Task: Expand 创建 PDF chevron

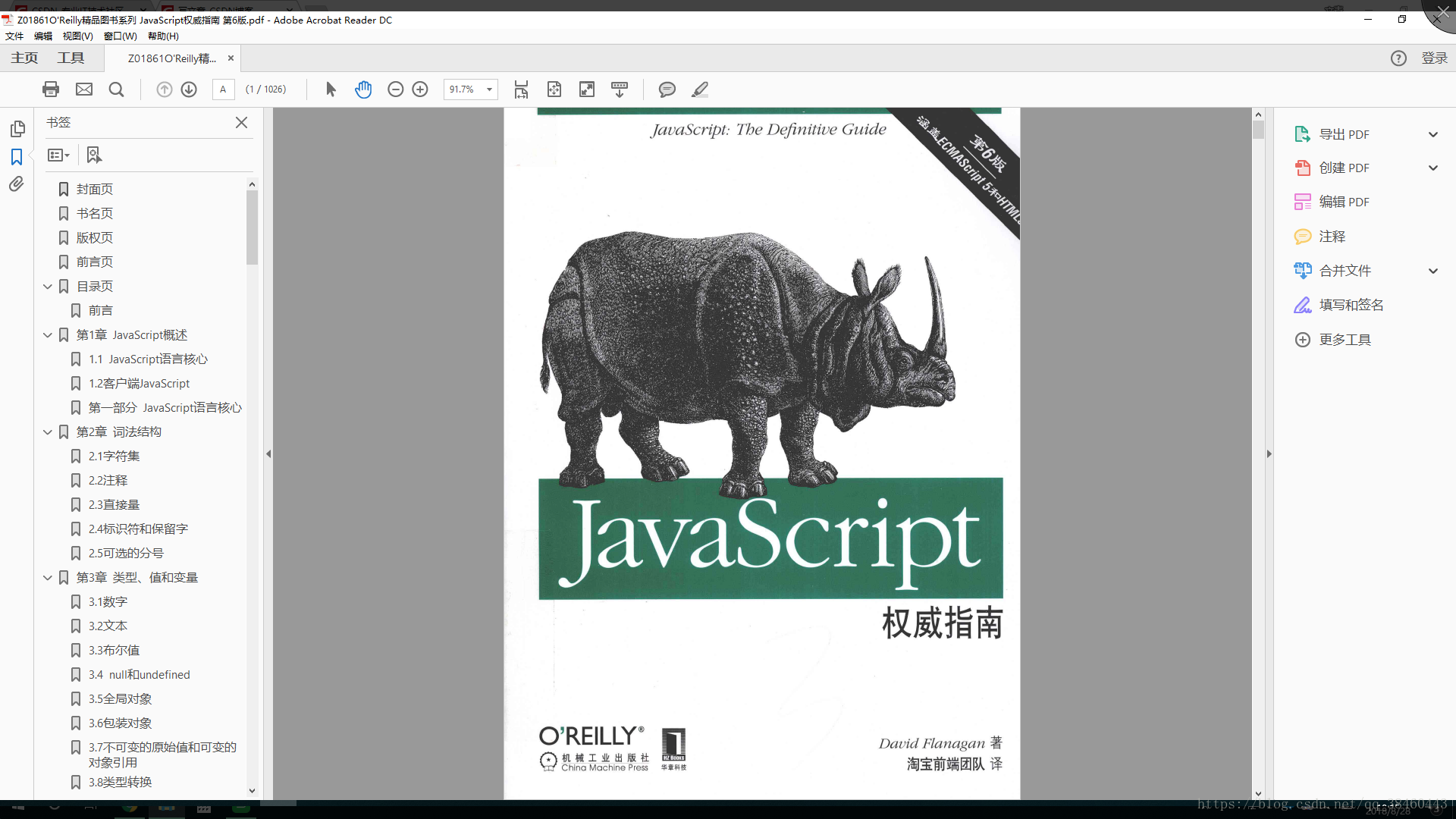Action: 1433,168
